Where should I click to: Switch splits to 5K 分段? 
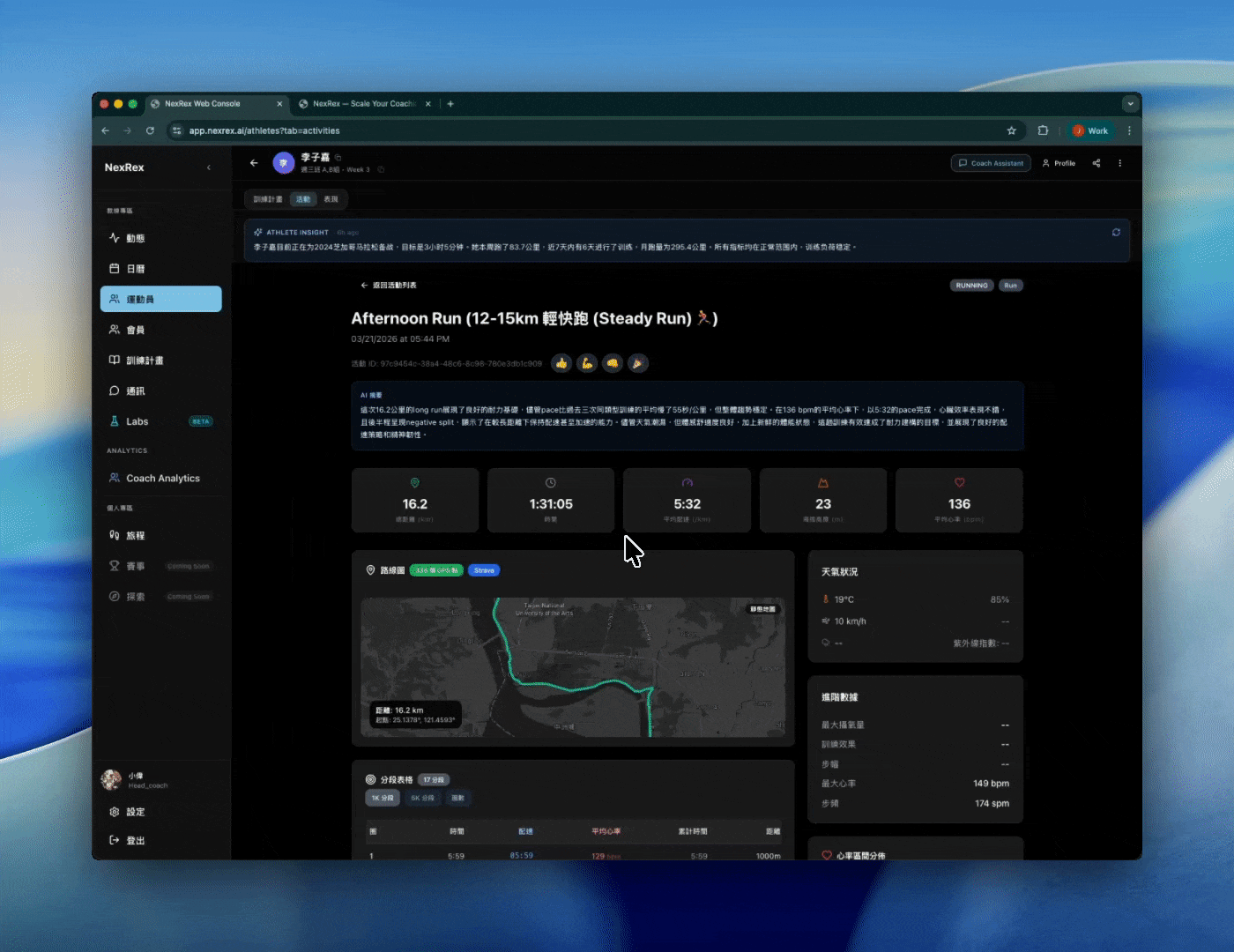coord(422,798)
